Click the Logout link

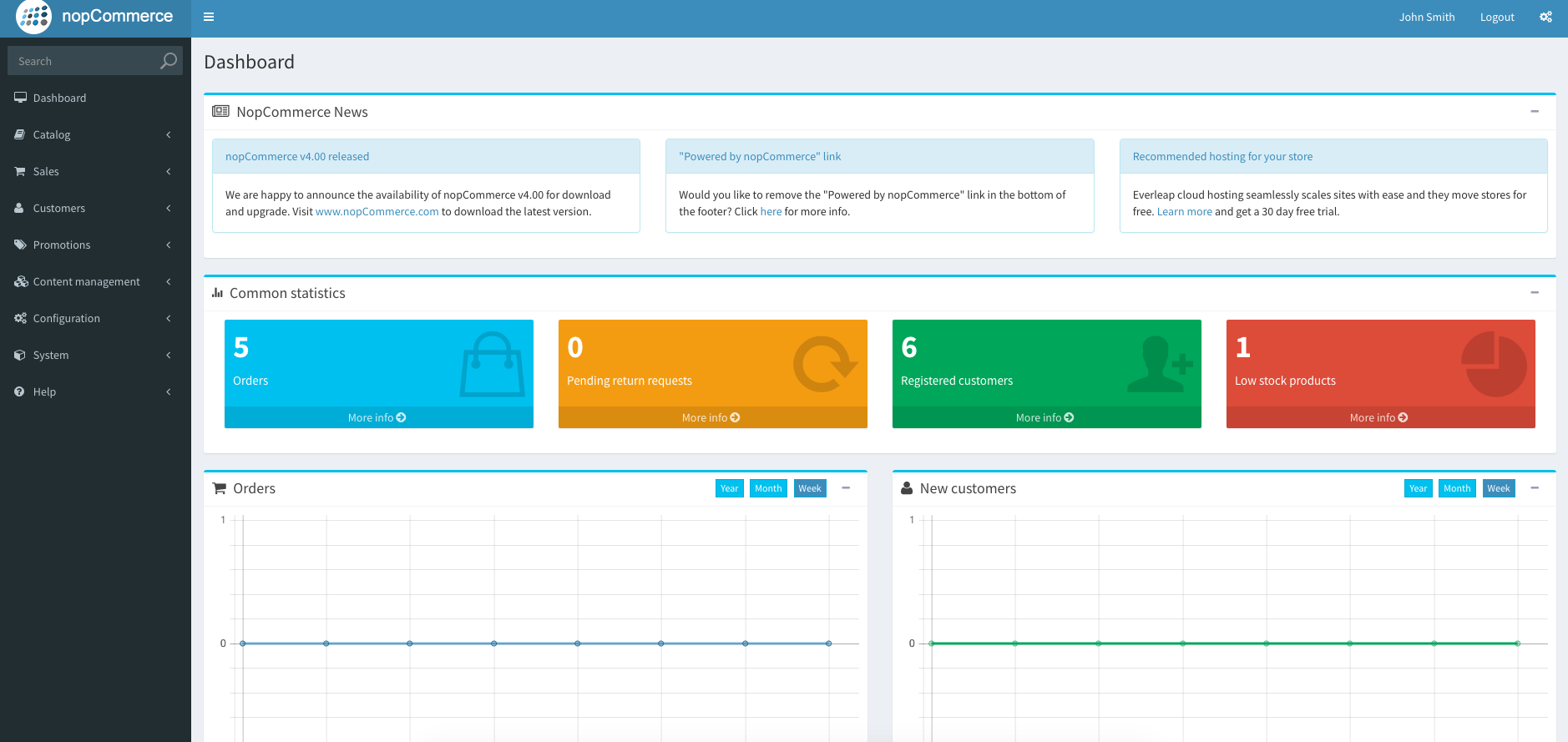(1497, 17)
